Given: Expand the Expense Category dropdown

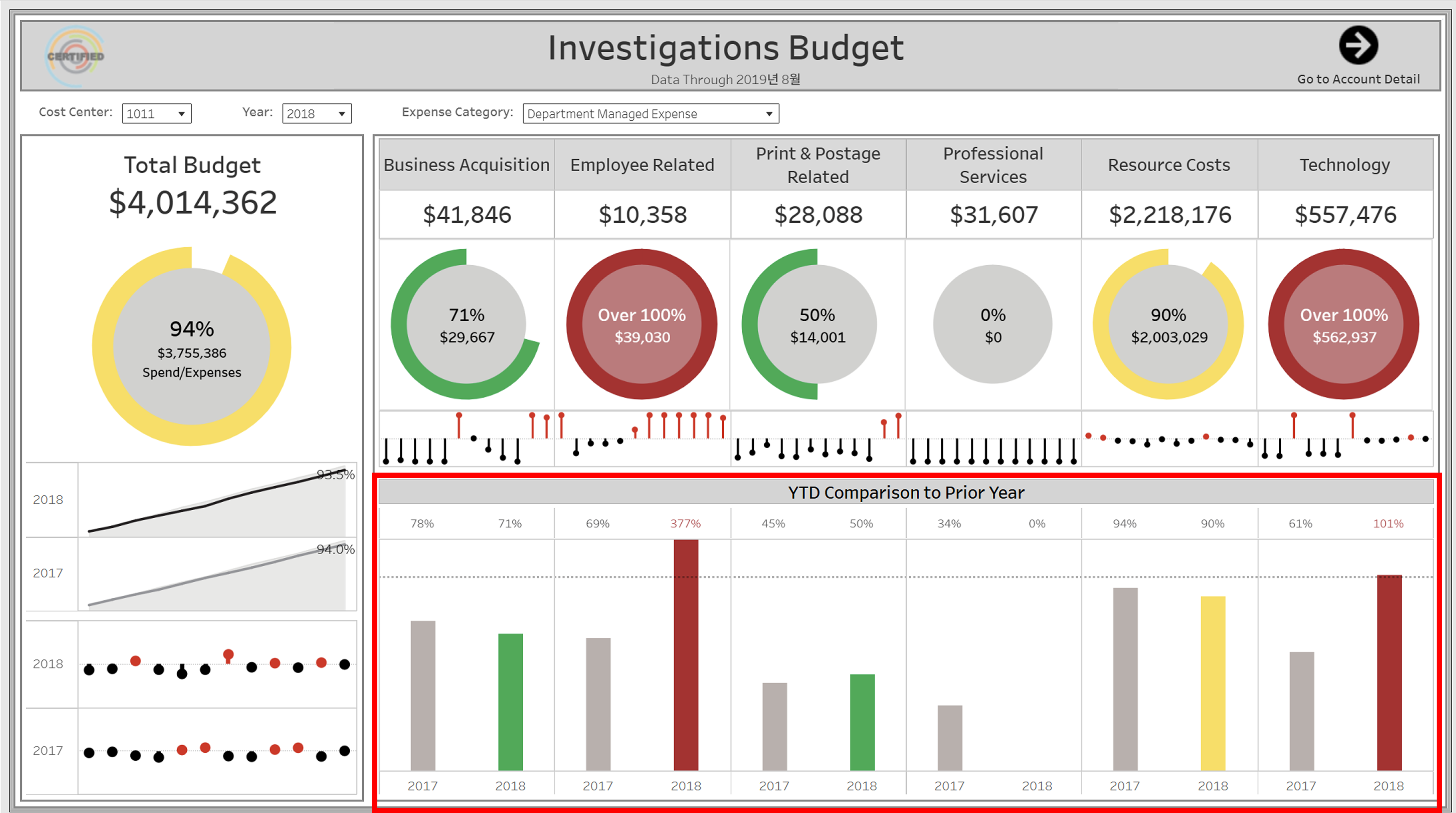Looking at the screenshot, I should [650, 113].
